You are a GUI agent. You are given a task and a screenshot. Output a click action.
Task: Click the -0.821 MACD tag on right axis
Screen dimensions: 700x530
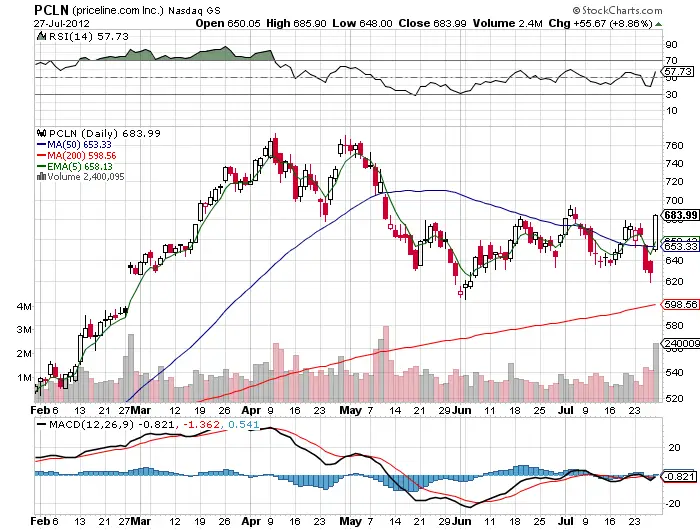click(x=679, y=476)
